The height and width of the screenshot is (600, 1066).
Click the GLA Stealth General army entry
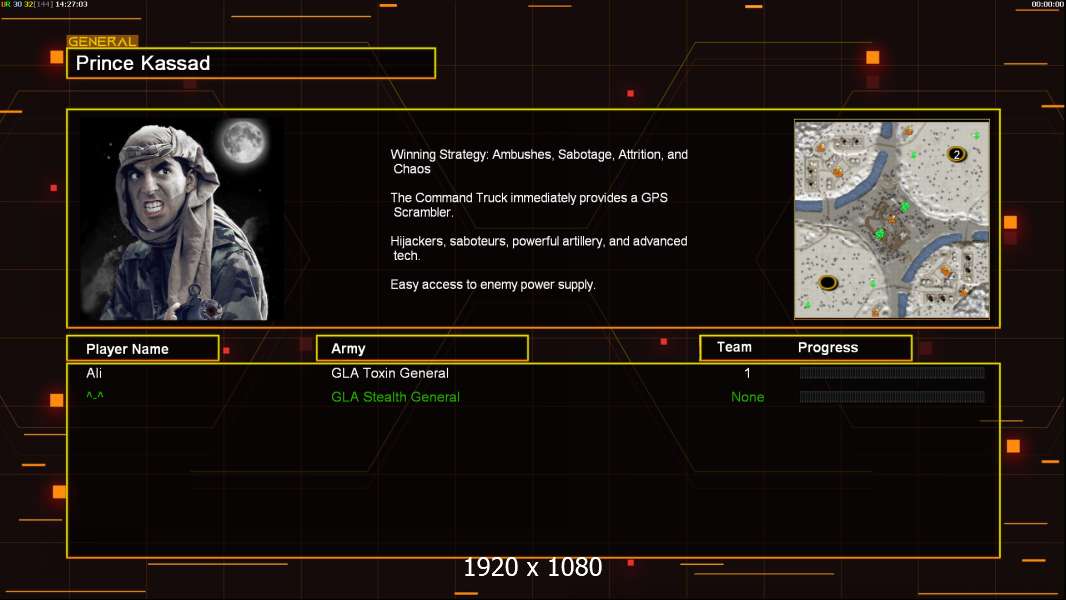pos(395,397)
